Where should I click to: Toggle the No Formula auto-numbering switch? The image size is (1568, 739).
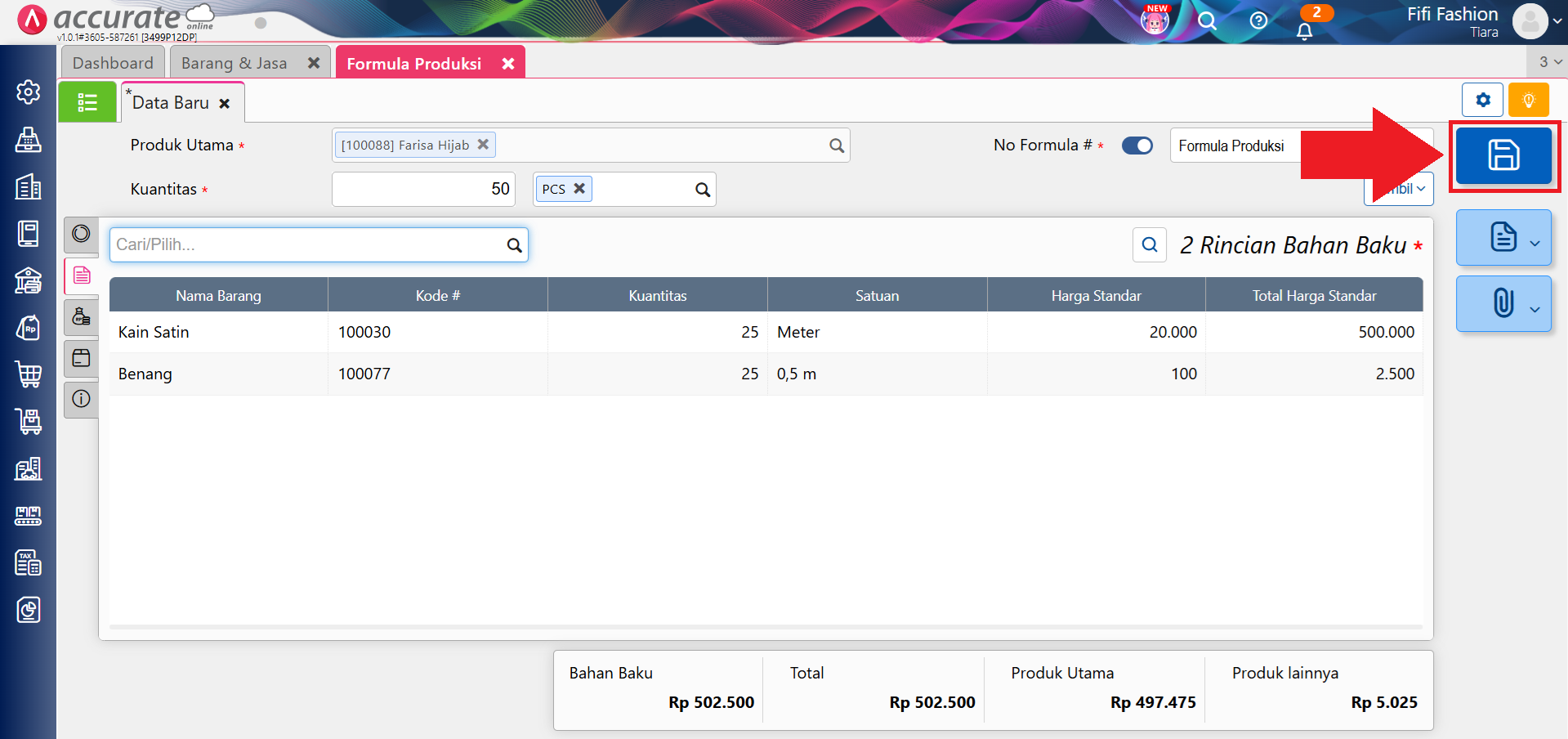[1137, 146]
